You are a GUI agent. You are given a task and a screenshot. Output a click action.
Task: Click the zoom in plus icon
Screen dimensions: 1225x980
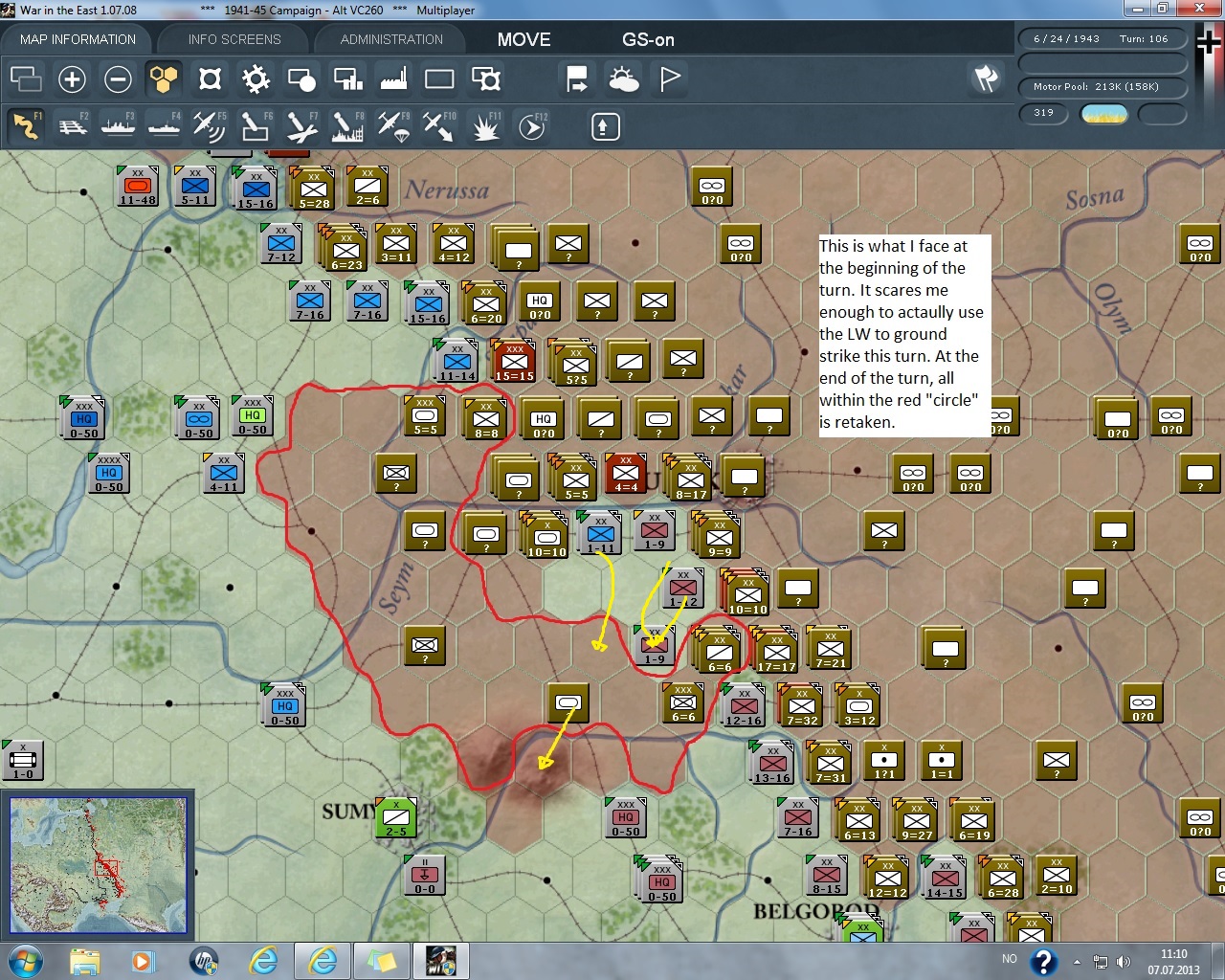[72, 78]
